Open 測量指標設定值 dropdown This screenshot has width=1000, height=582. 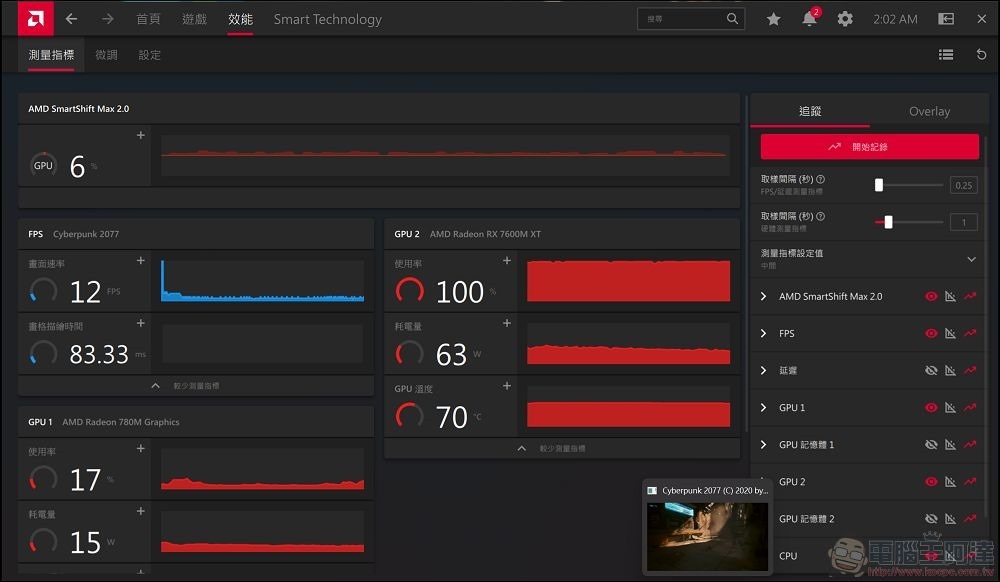tap(971, 259)
